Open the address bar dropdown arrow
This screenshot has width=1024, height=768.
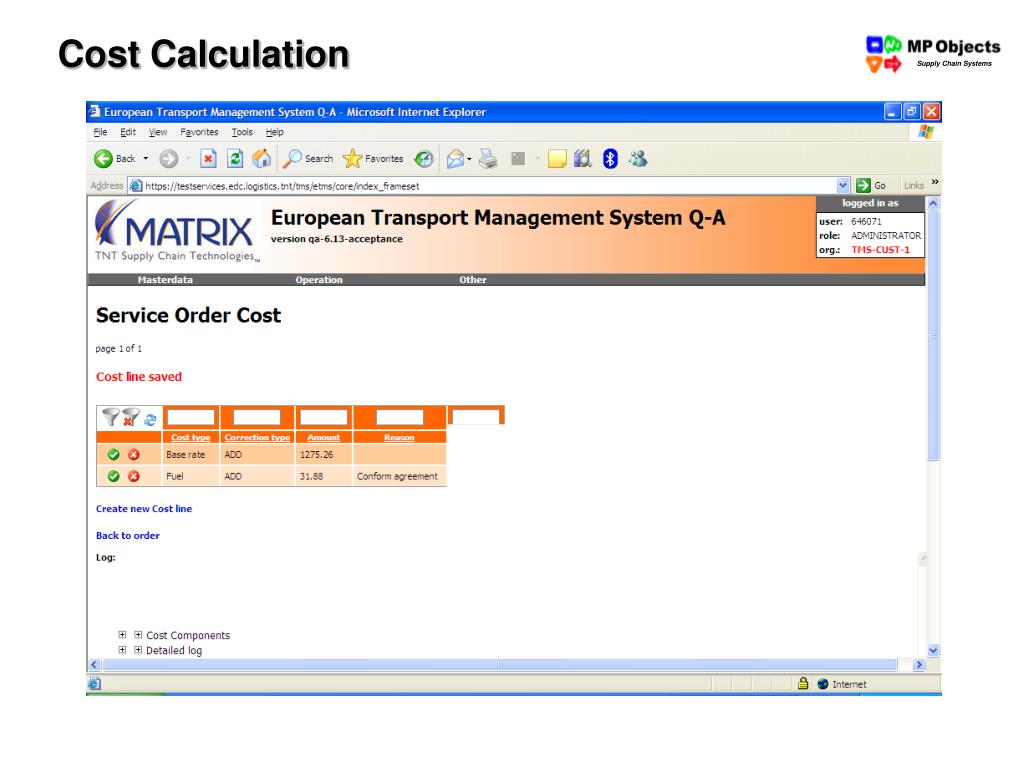point(843,185)
